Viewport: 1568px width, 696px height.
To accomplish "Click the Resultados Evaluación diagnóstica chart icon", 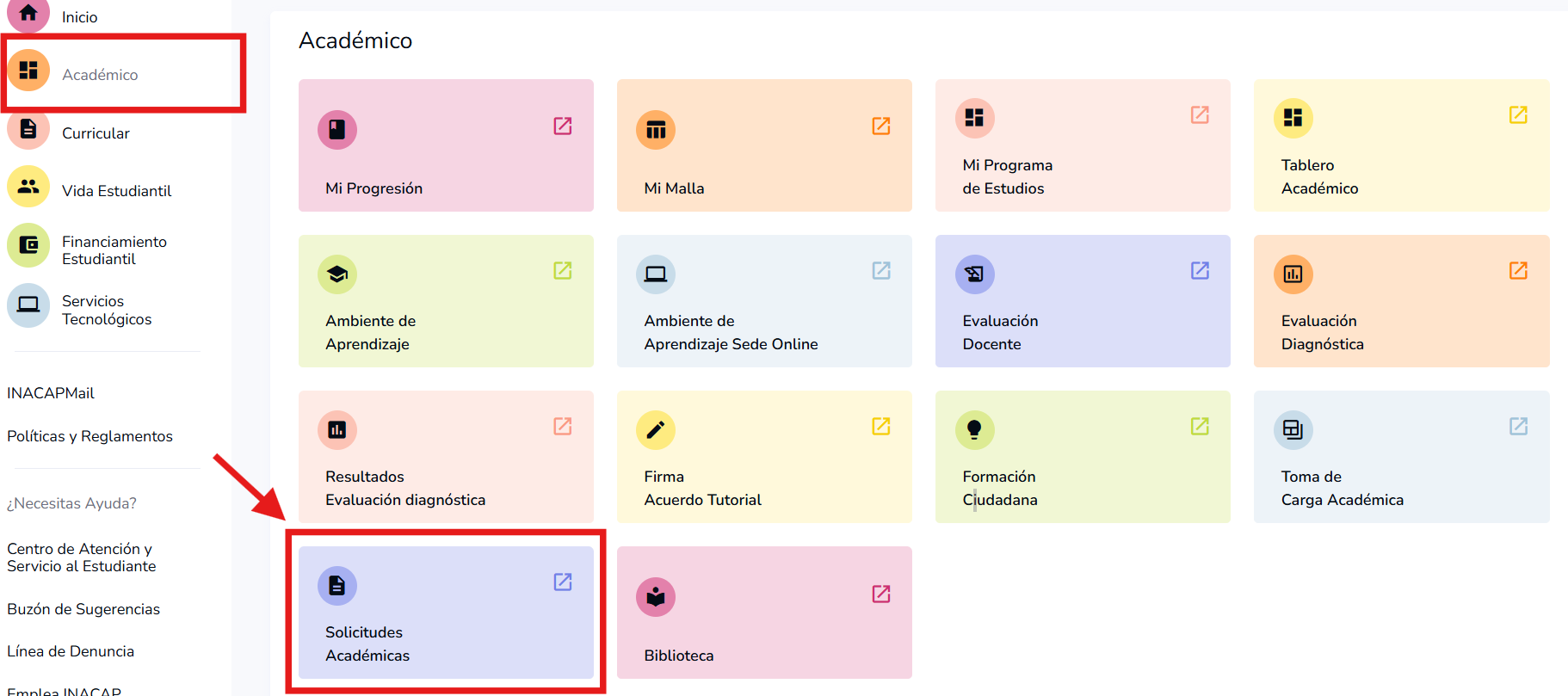I will (x=337, y=430).
